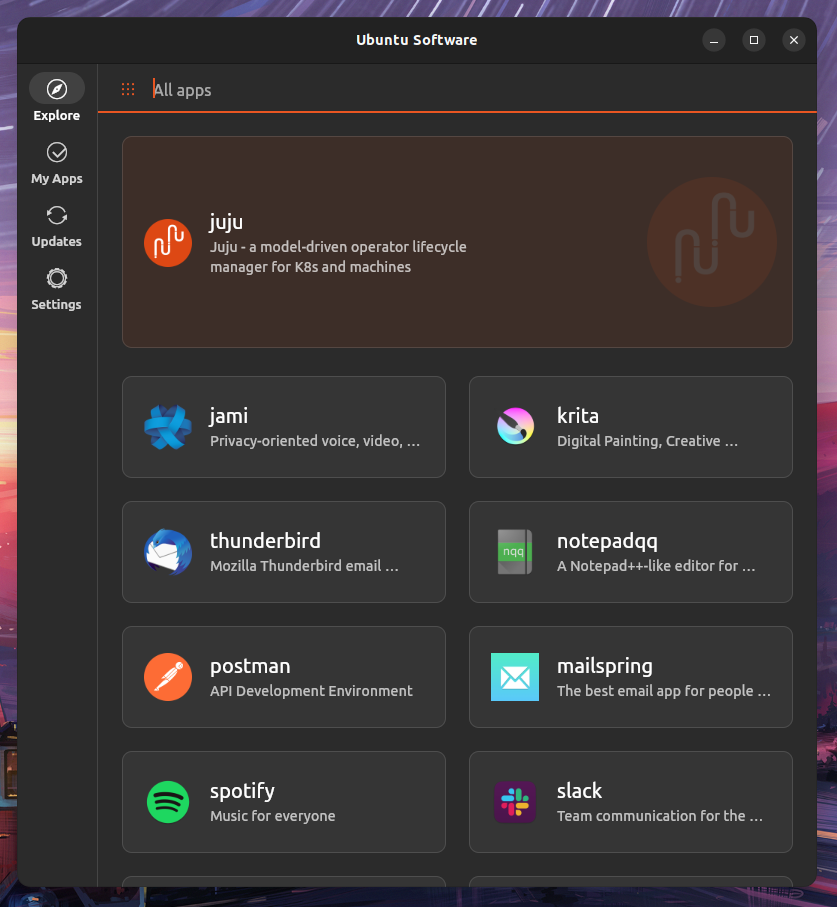Viewport: 837px width, 907px height.
Task: Select the My Apps label
Action: pyautogui.click(x=57, y=179)
